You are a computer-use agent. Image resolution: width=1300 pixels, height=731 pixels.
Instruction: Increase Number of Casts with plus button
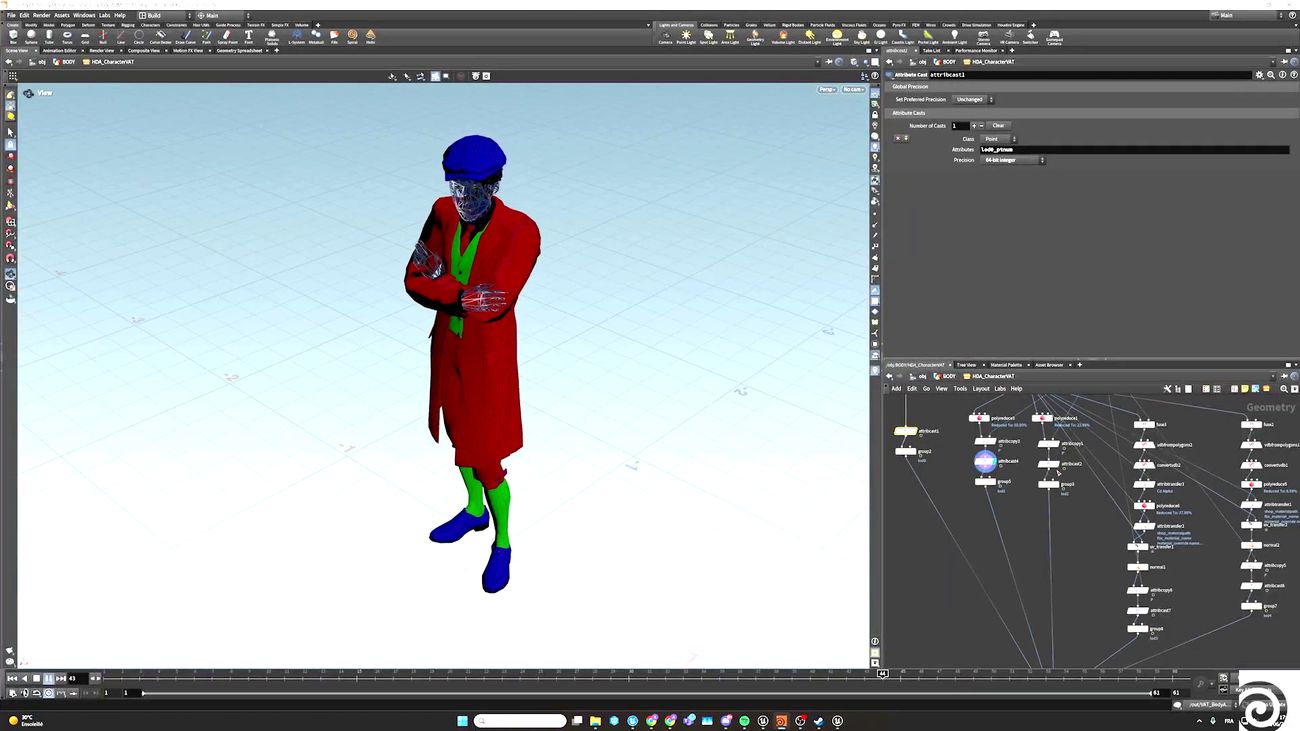pyautogui.click(x=974, y=126)
